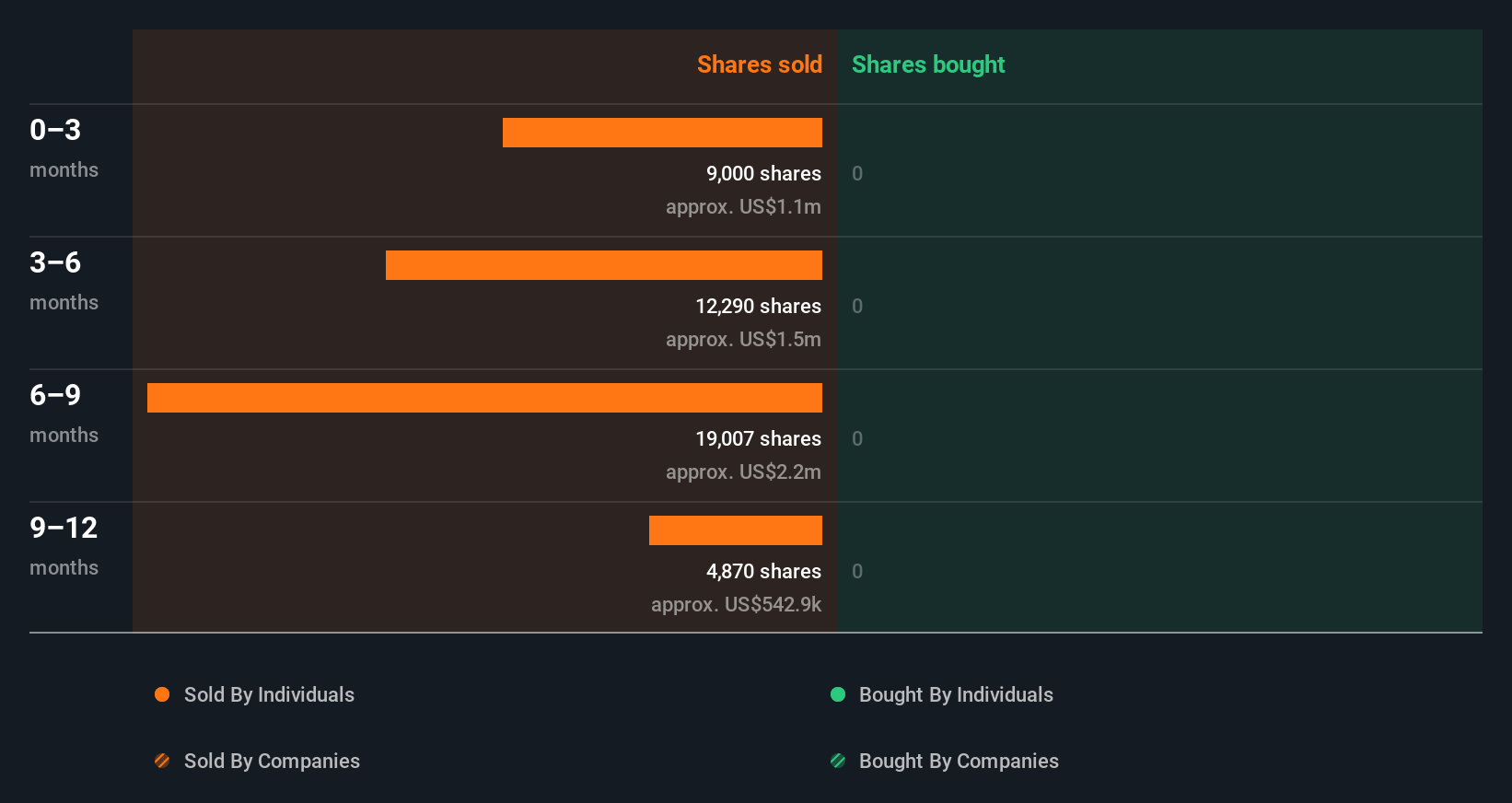Image resolution: width=1512 pixels, height=803 pixels.
Task: Select the approx. US$2.2m text
Action: pos(743,472)
